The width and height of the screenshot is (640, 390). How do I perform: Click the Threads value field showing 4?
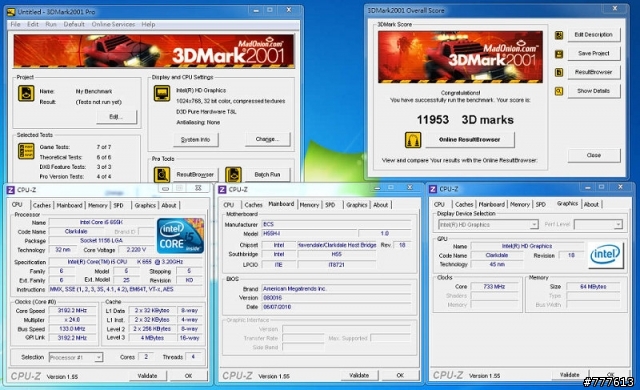pyautogui.click(x=193, y=357)
